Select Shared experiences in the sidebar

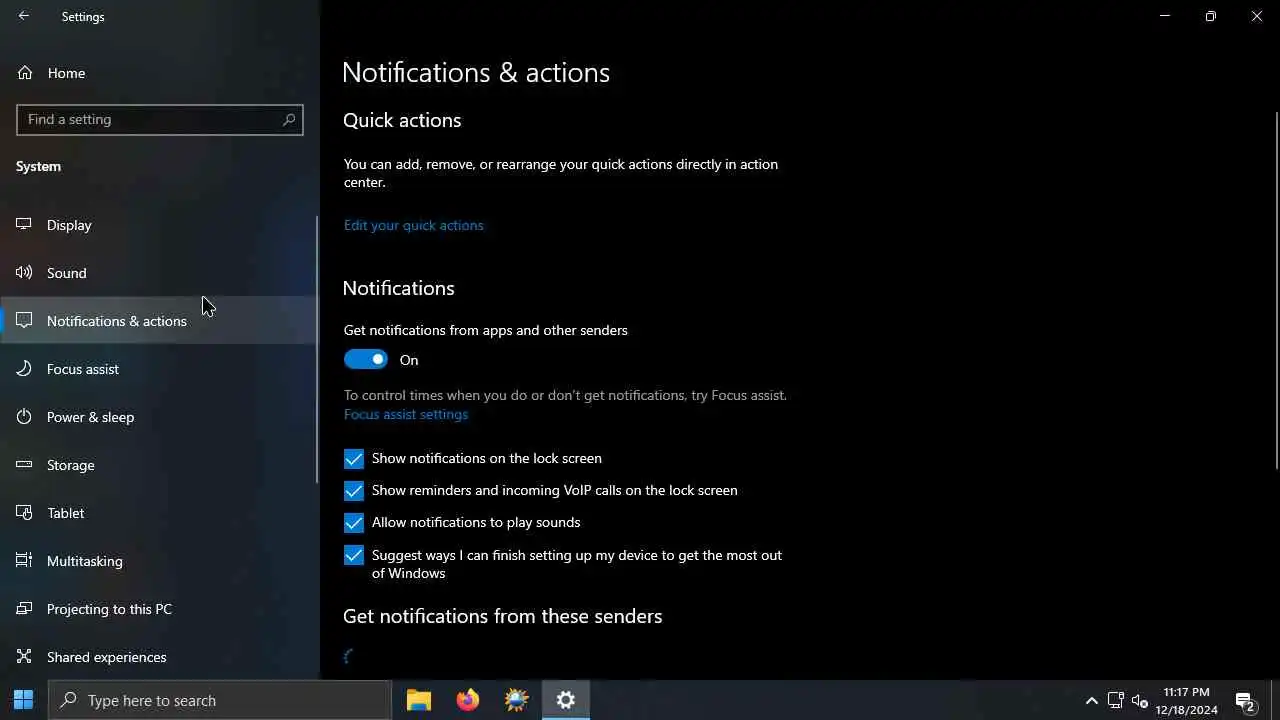(x=159, y=657)
